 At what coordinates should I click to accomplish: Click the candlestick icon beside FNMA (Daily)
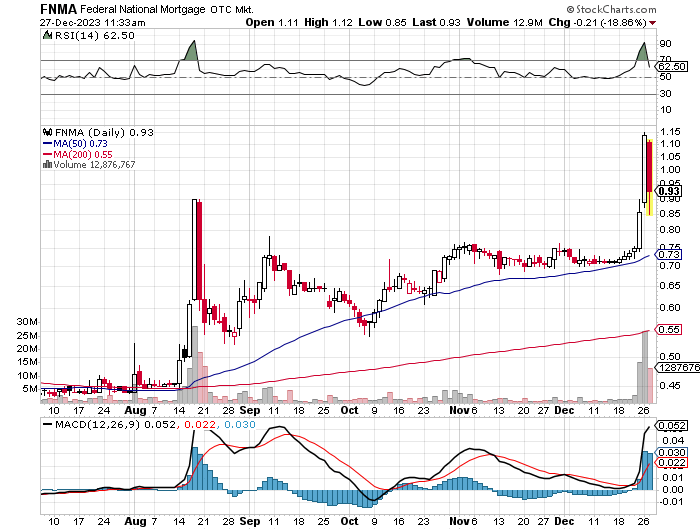pos(47,132)
